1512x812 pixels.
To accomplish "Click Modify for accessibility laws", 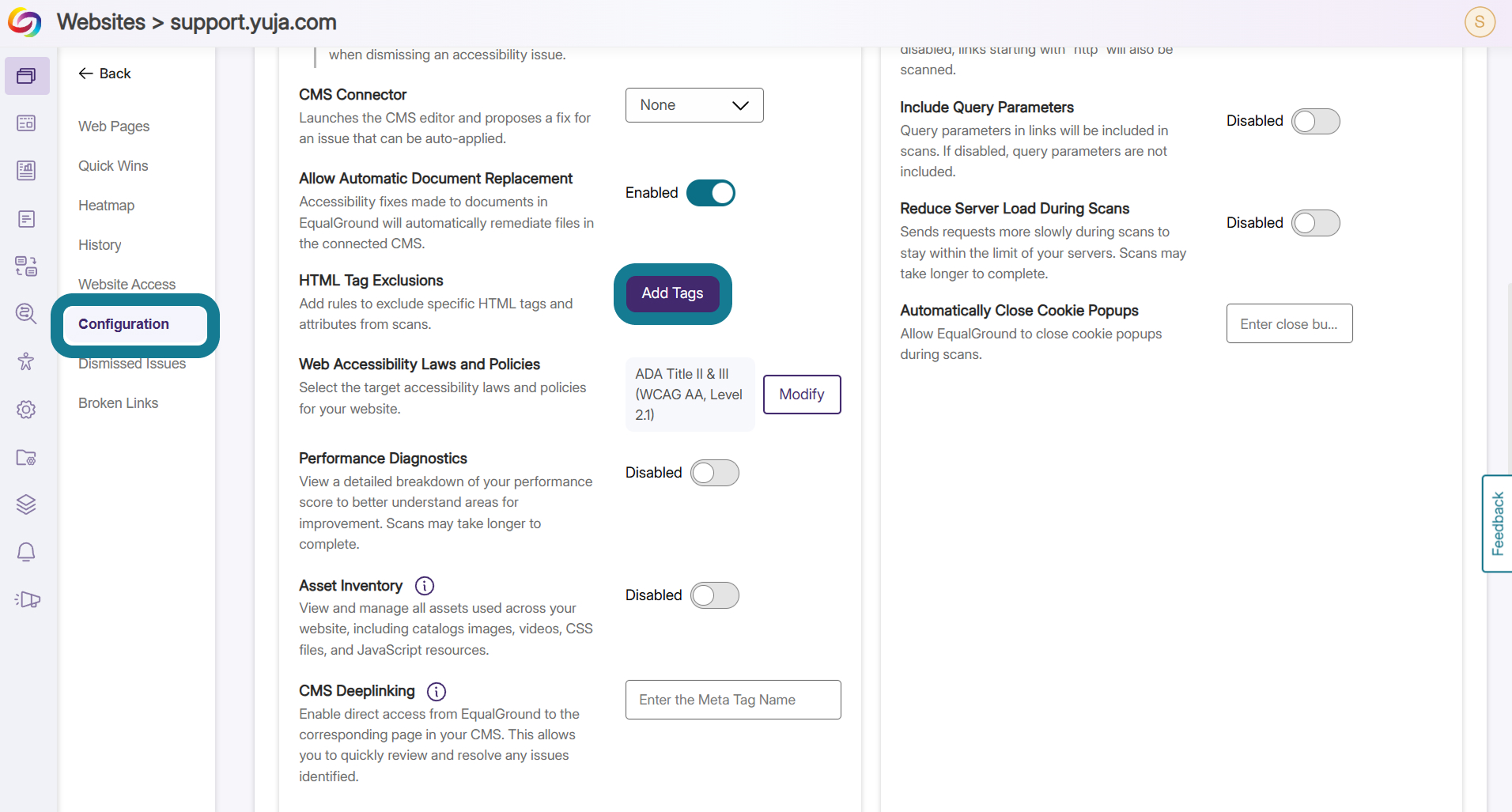I will 802,395.
